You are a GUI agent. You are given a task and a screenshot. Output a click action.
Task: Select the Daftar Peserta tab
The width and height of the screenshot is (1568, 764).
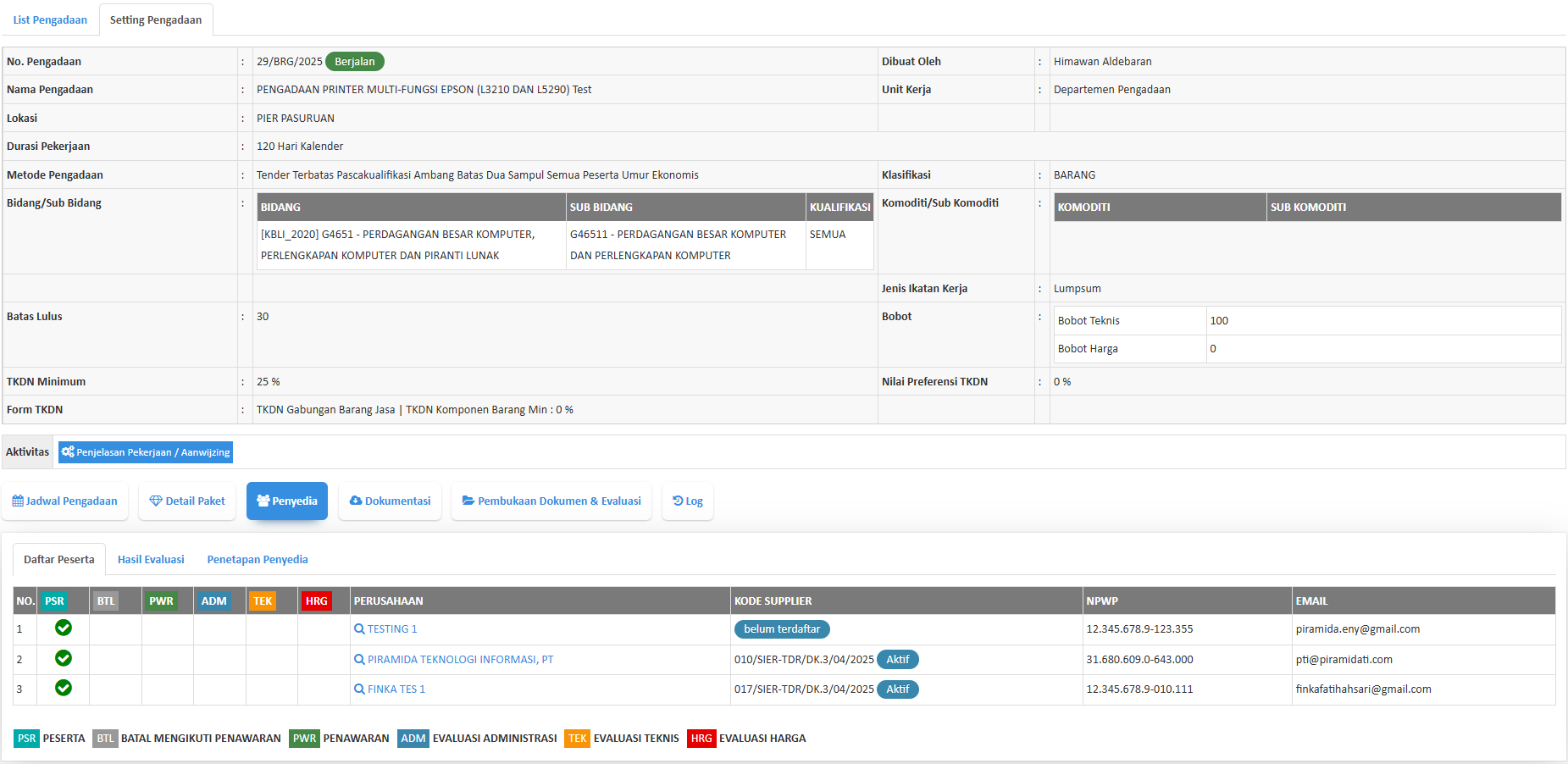tap(59, 560)
